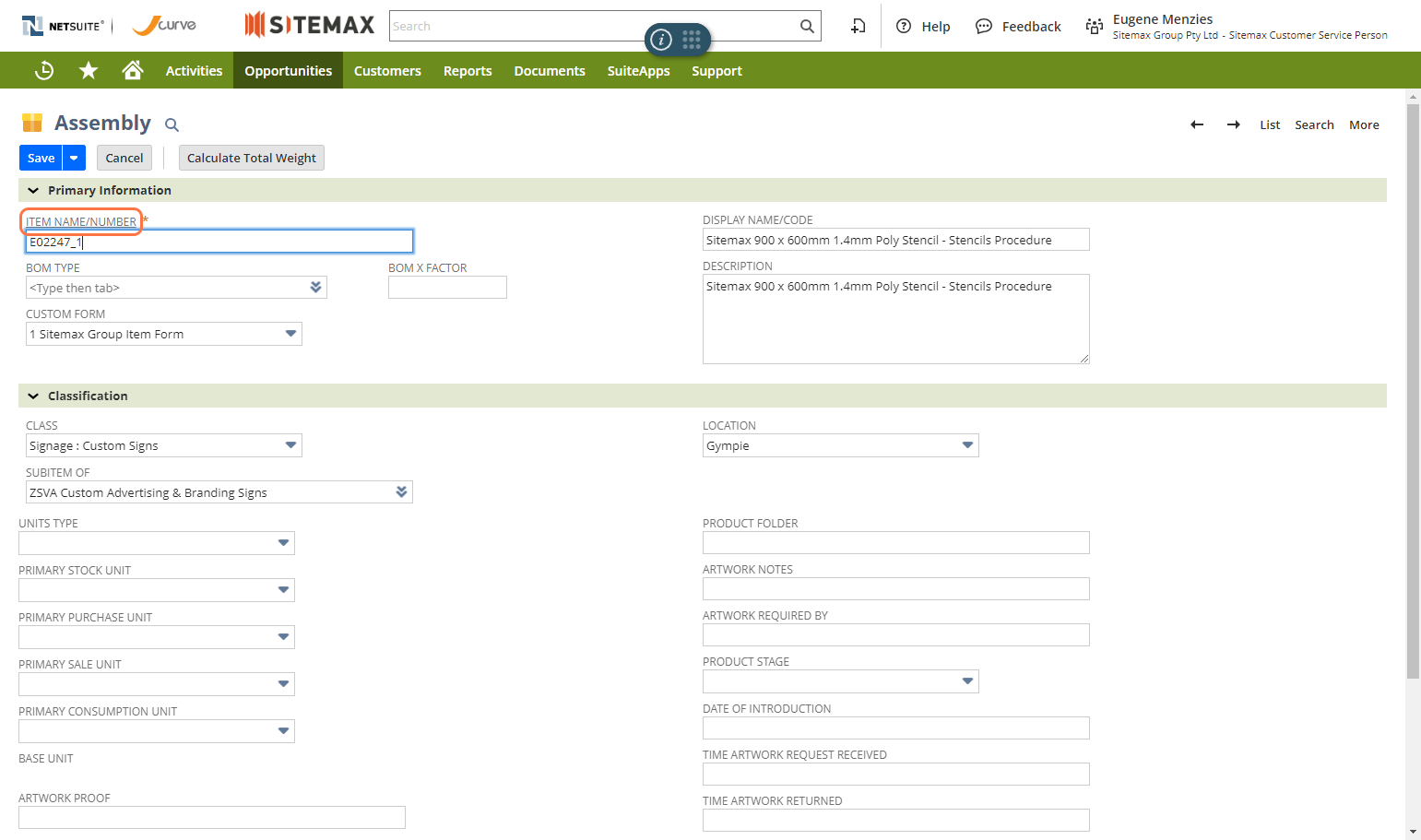
Task: Open the Custom Form dropdown
Action: click(290, 334)
